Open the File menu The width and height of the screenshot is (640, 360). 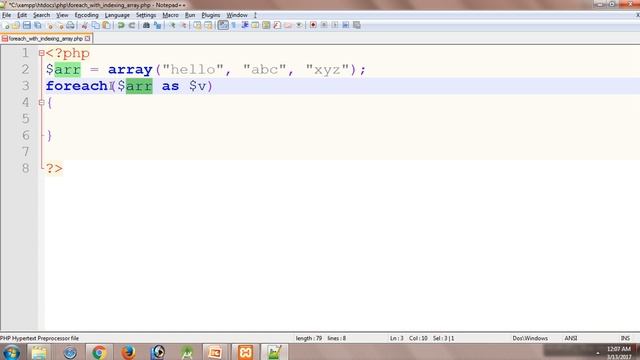point(7,15)
